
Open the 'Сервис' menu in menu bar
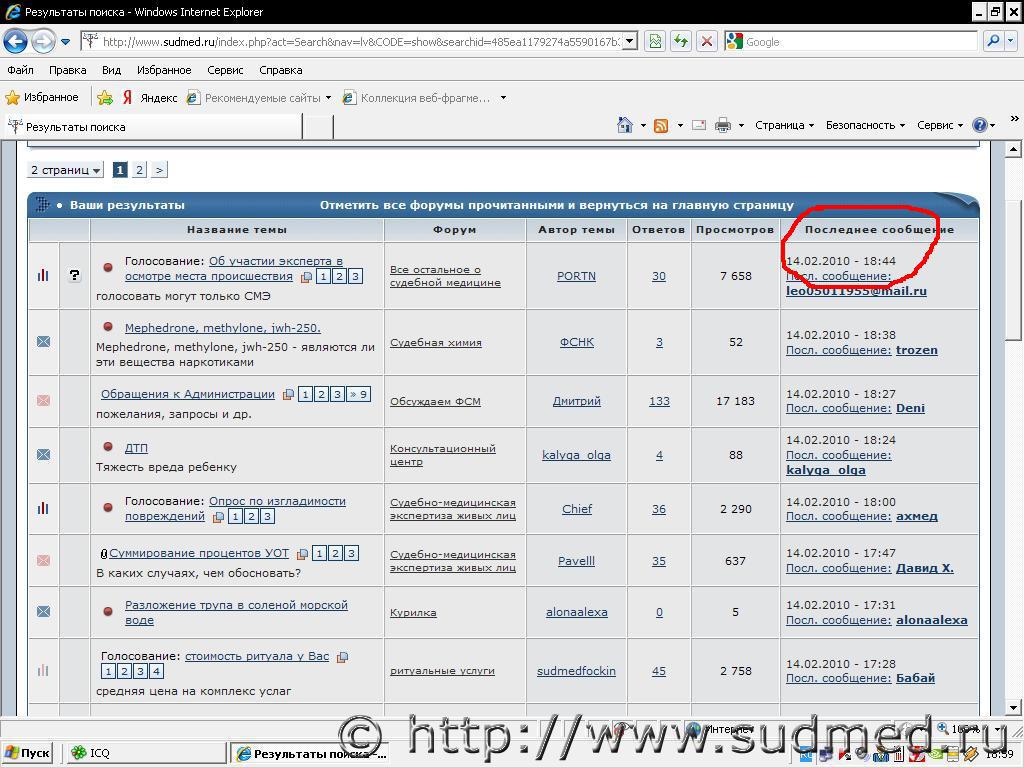coord(225,70)
